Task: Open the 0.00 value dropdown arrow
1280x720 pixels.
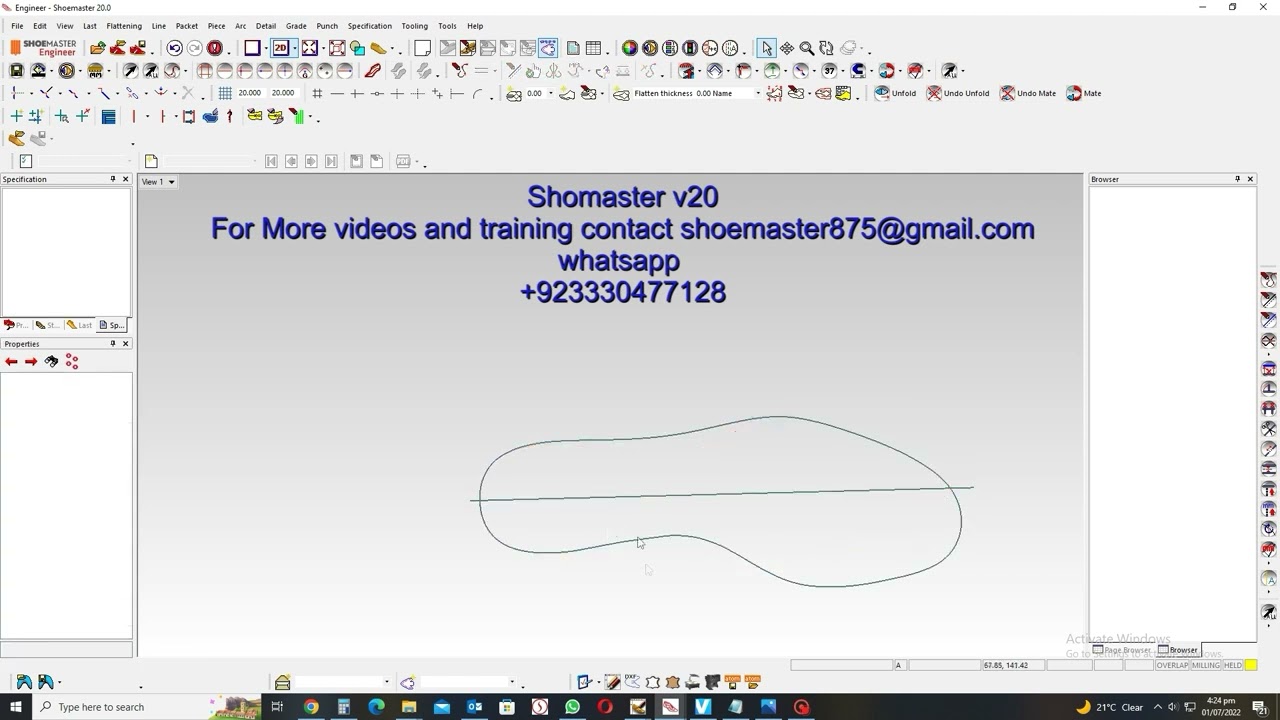Action: 550,93
